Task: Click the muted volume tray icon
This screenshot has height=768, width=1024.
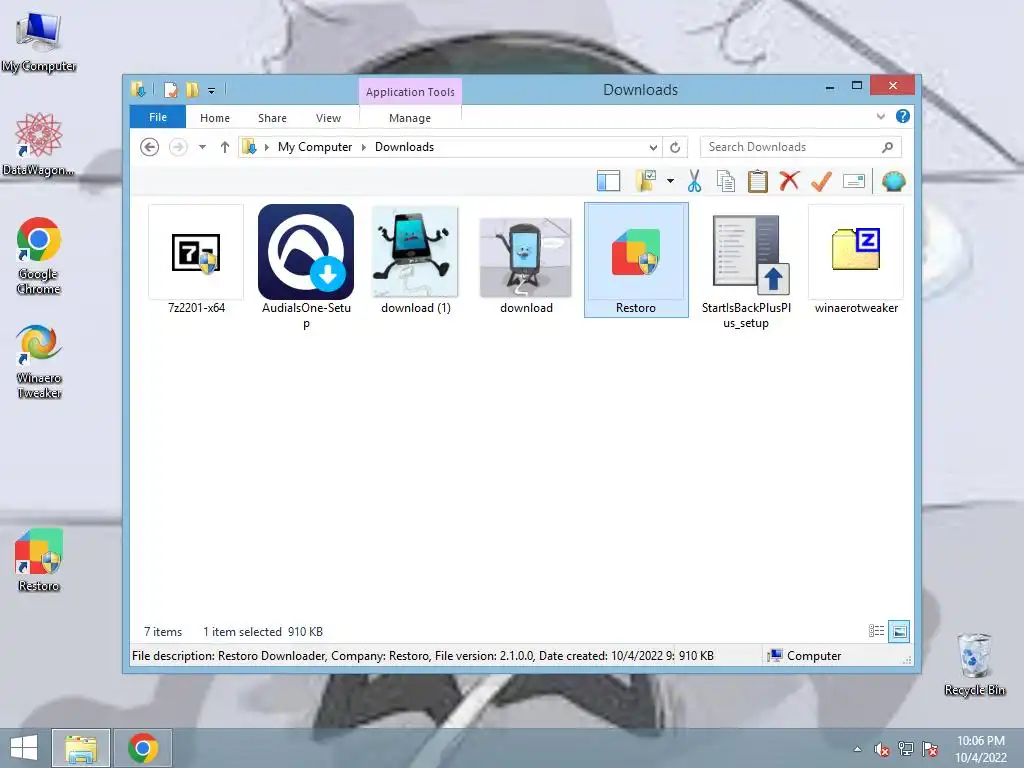Action: [882, 749]
